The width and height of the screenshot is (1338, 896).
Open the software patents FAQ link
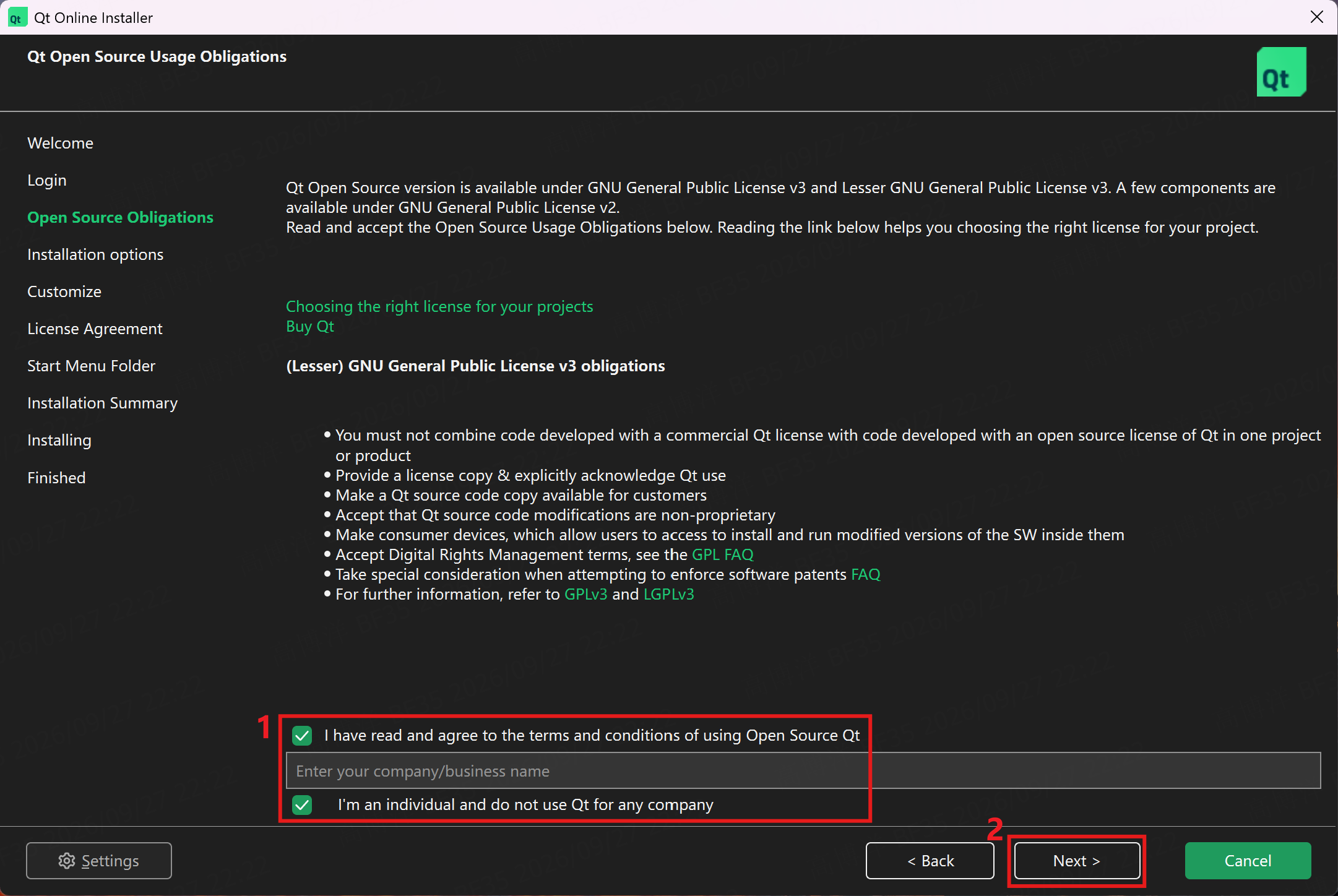click(866, 574)
